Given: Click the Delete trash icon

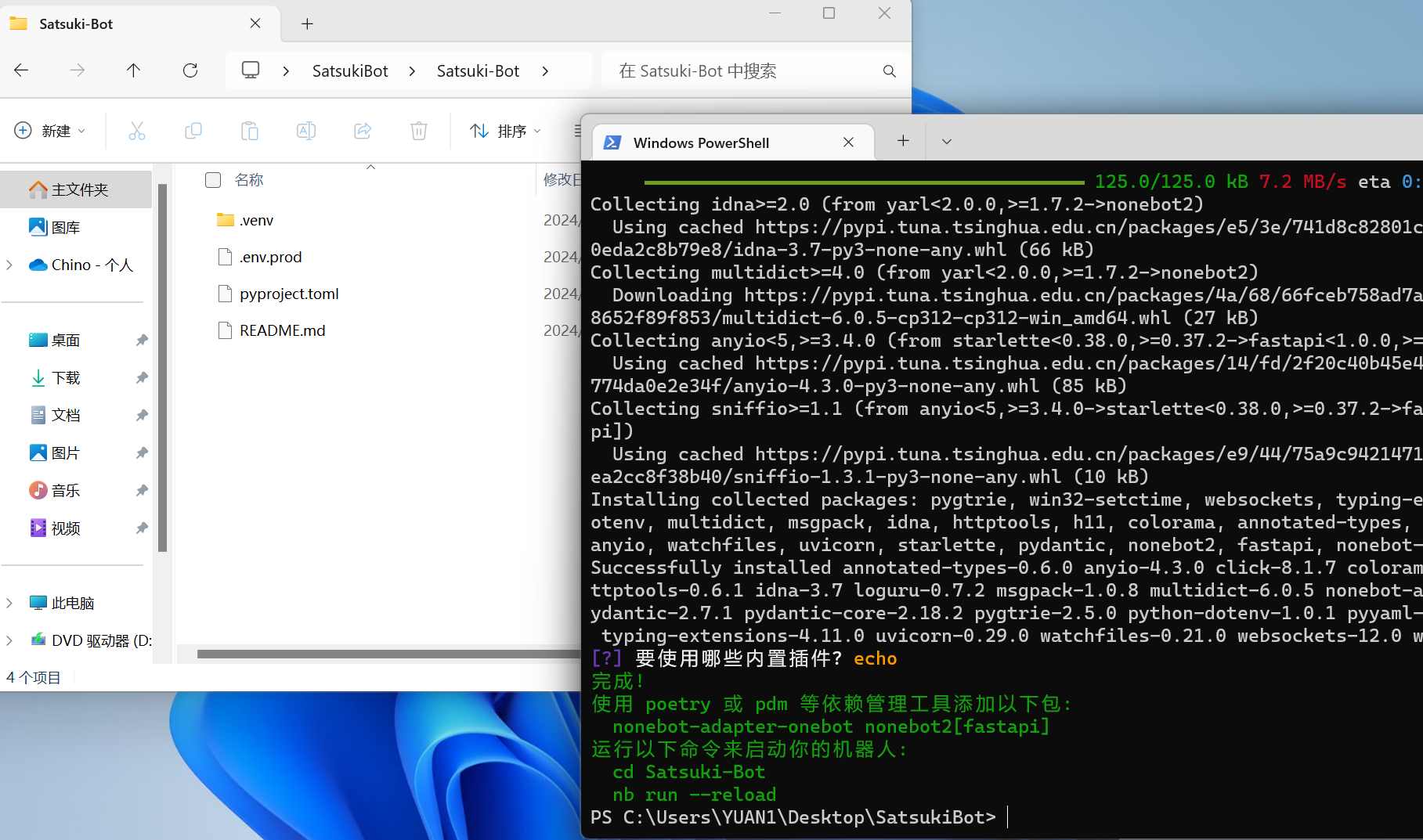Looking at the screenshot, I should [419, 131].
